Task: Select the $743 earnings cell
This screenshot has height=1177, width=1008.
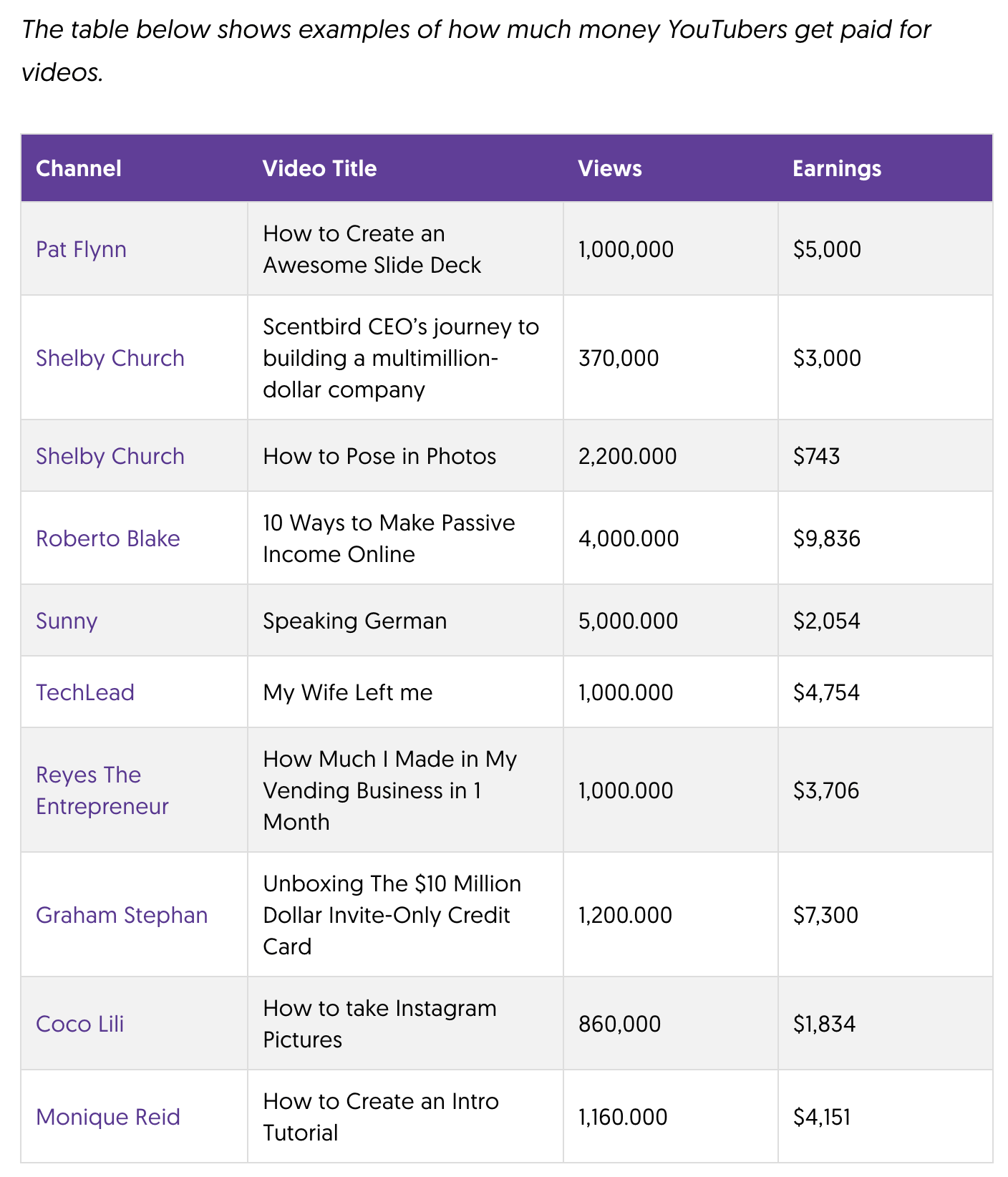Action: pyautogui.click(x=816, y=456)
